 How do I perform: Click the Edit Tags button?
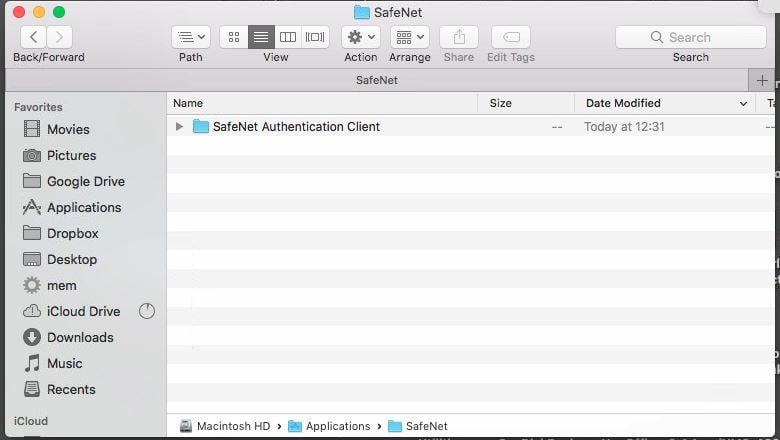click(x=511, y=37)
